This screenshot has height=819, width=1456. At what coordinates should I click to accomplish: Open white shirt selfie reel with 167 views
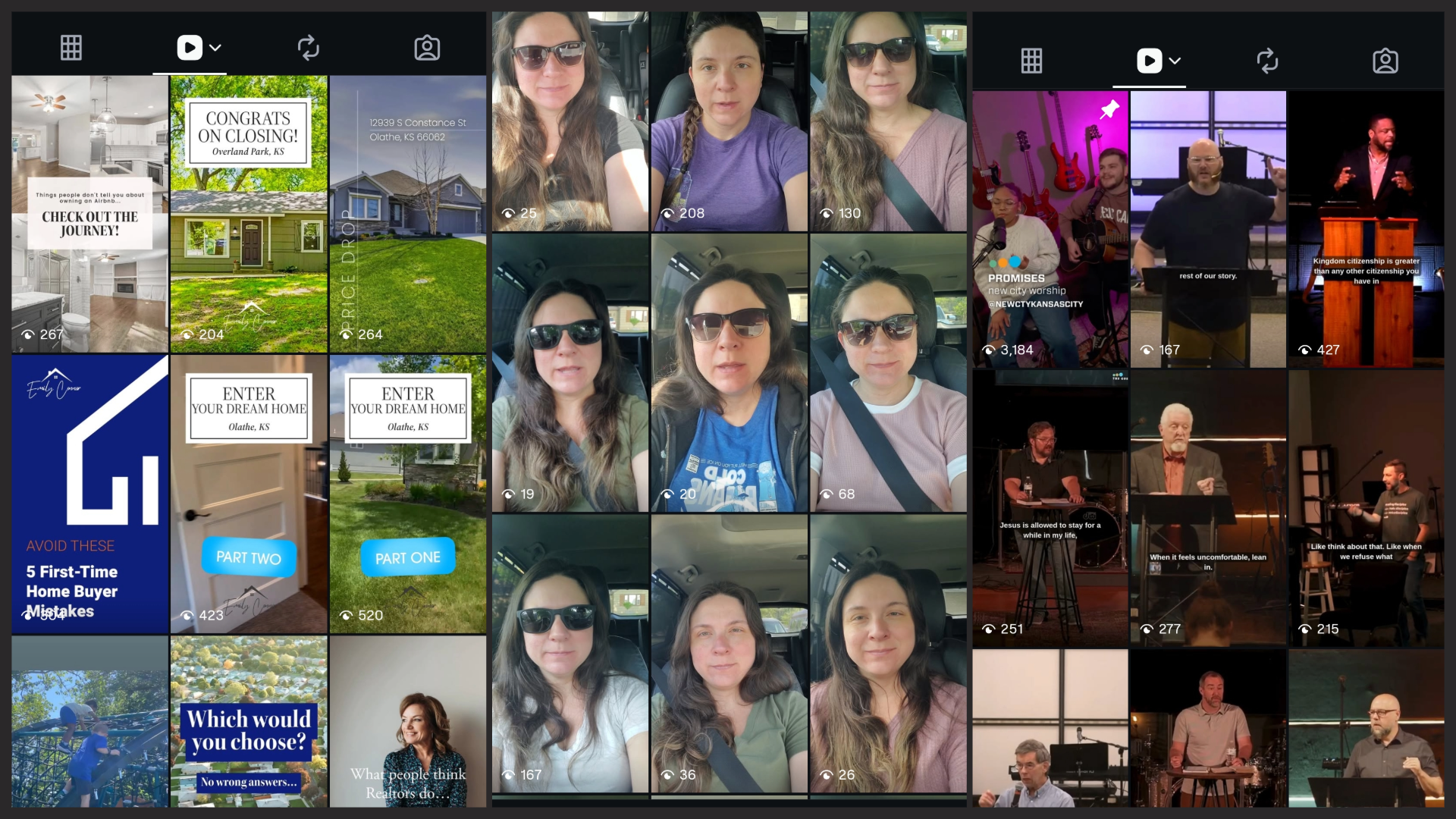570,654
